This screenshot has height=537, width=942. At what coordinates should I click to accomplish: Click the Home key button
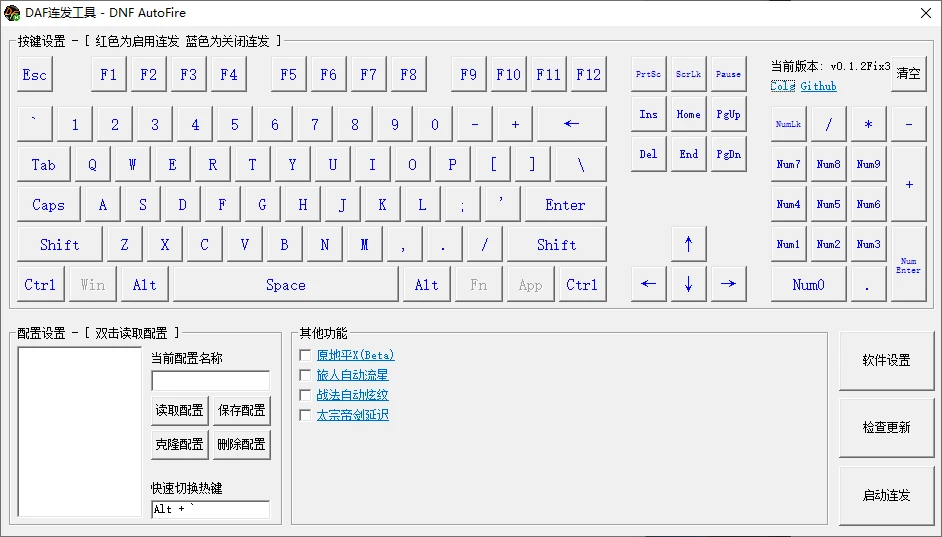tap(688, 114)
